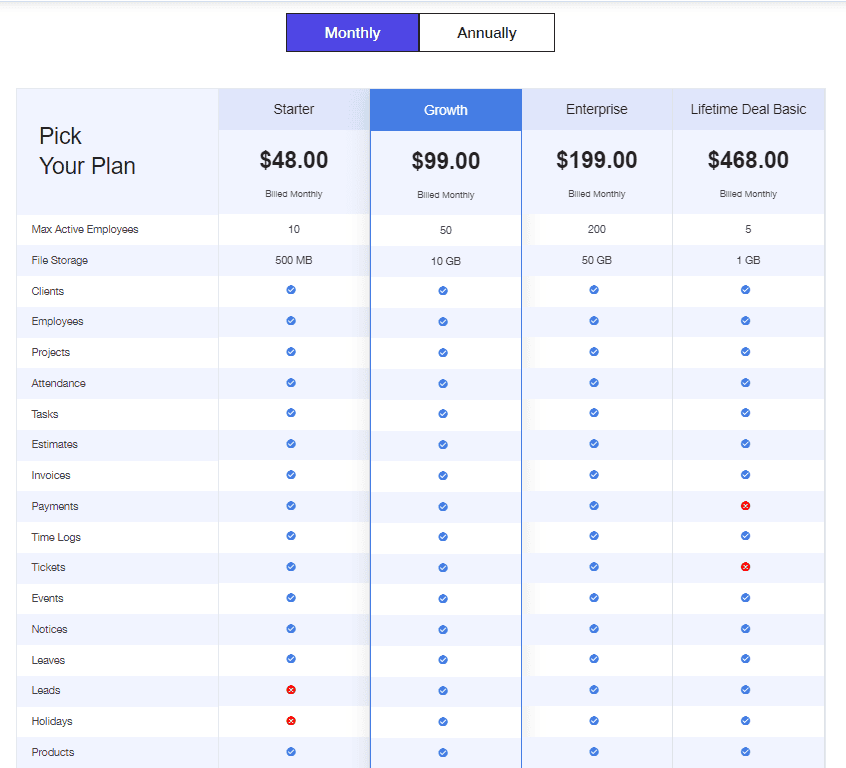Click Growth checkmark in Attendance row

pos(443,384)
